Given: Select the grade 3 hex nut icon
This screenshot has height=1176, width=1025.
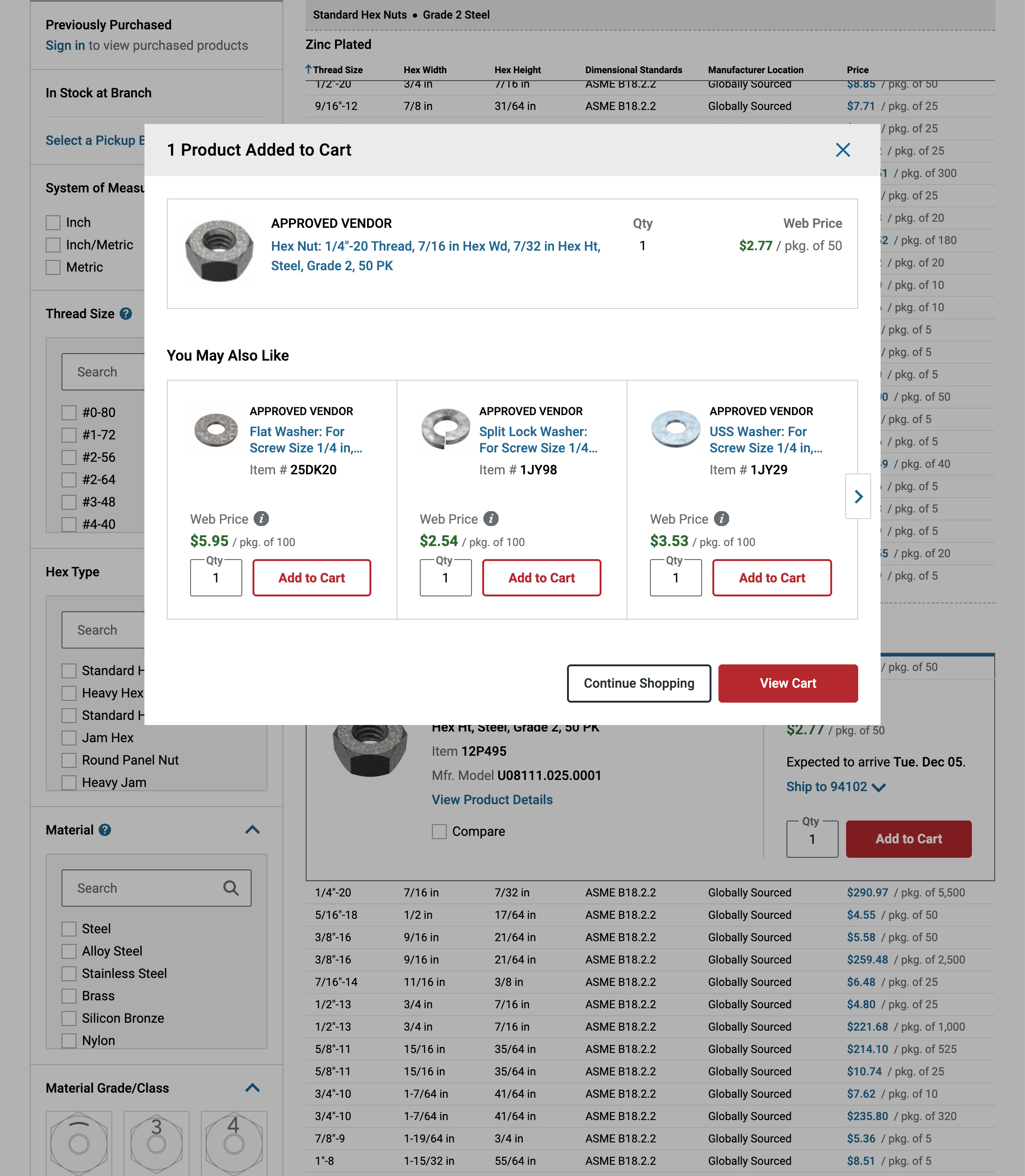Looking at the screenshot, I should [156, 1144].
